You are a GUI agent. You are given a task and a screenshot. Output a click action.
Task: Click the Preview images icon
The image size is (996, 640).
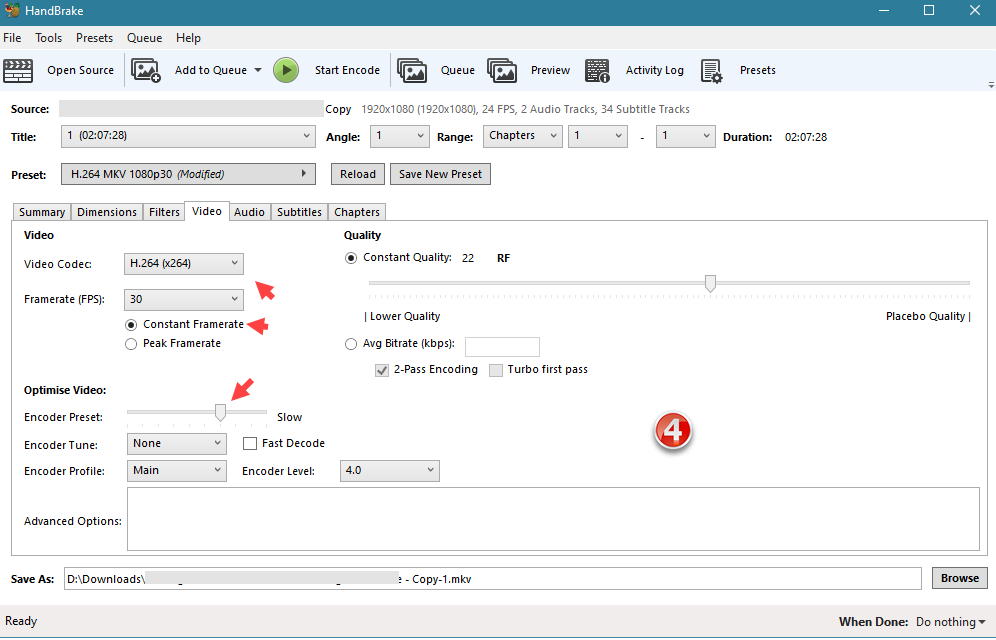[502, 70]
